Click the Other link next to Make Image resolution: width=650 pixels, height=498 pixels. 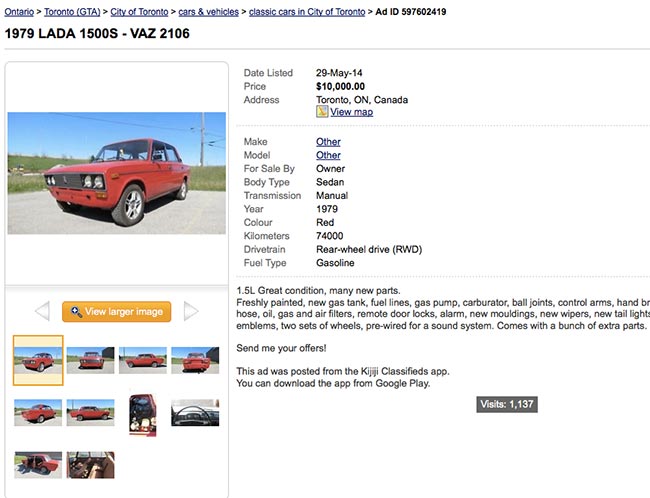(328, 142)
